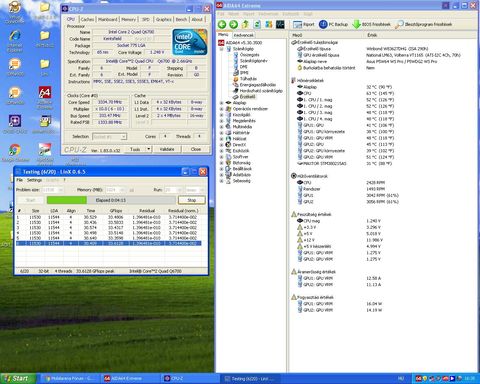Switch to the Memory tab in CPU-Z

click(x=128, y=20)
